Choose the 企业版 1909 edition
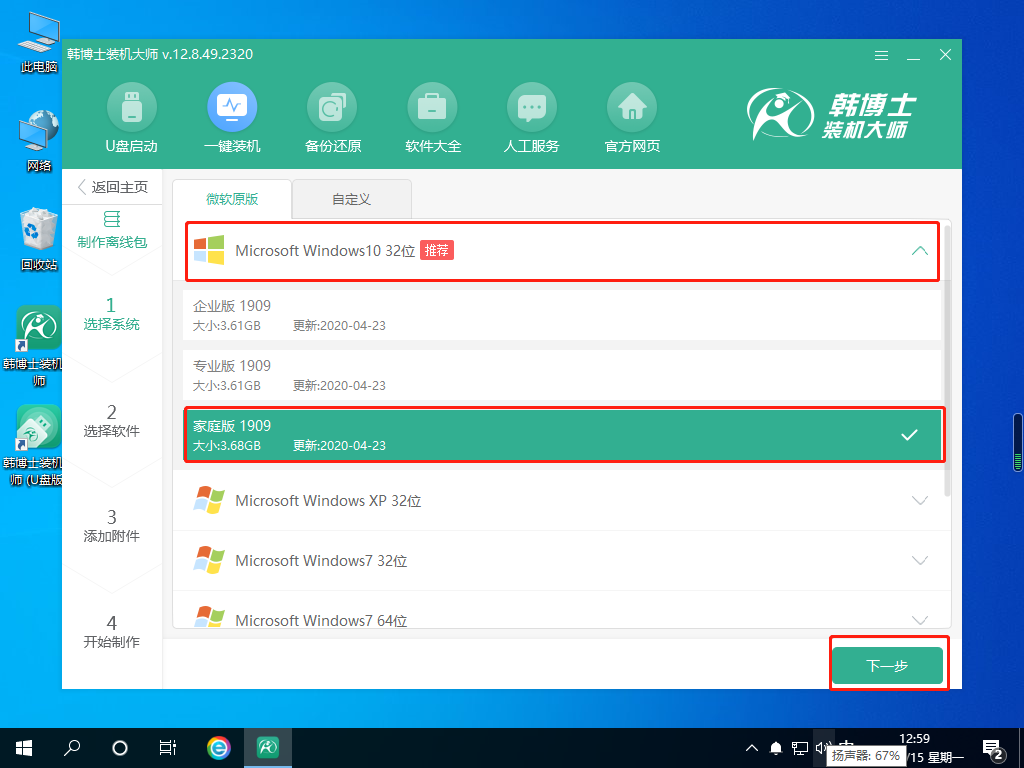Image resolution: width=1024 pixels, height=768 pixels. click(563, 315)
